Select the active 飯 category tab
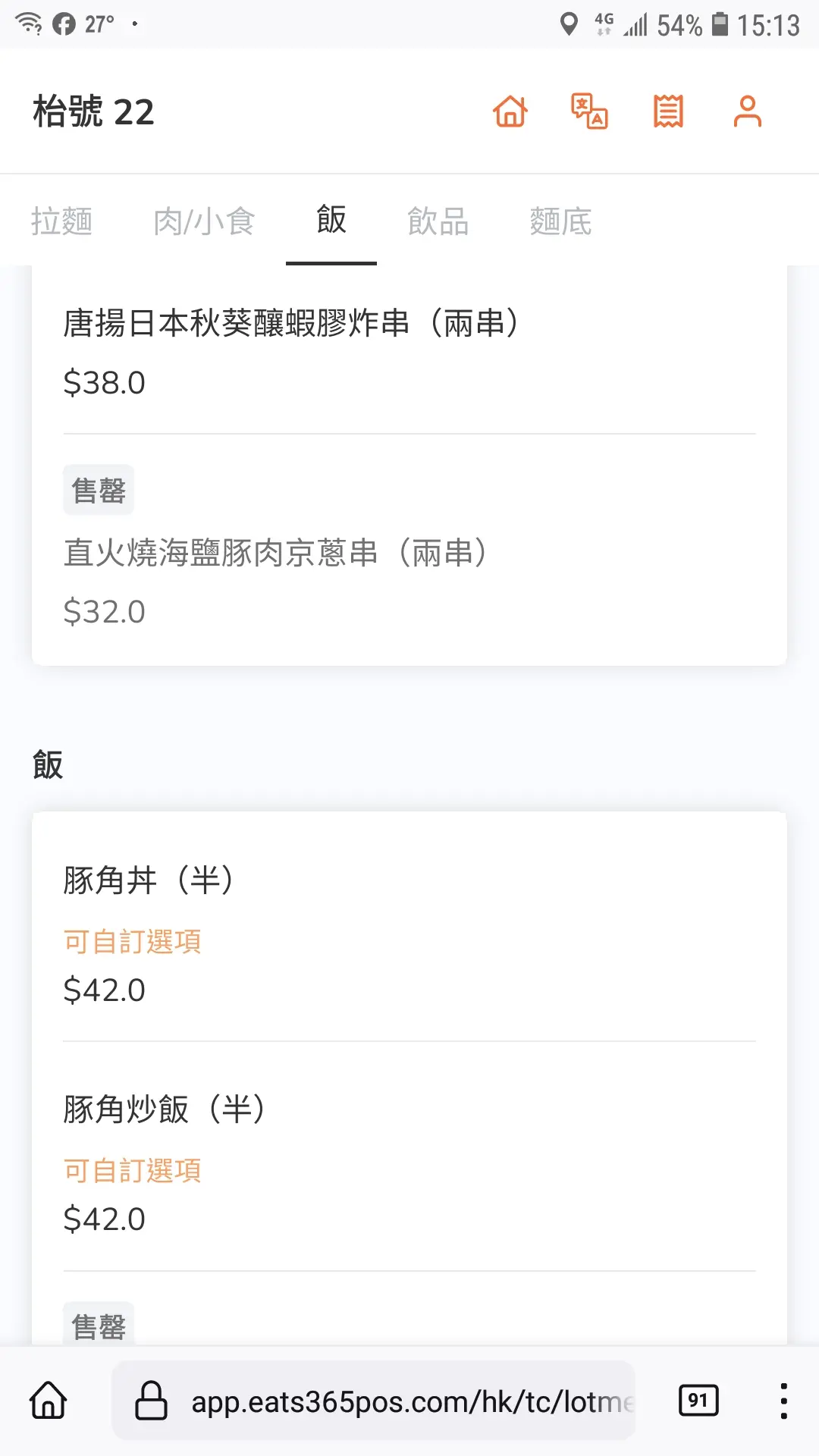Screen dimensions: 819x1456 tap(331, 220)
